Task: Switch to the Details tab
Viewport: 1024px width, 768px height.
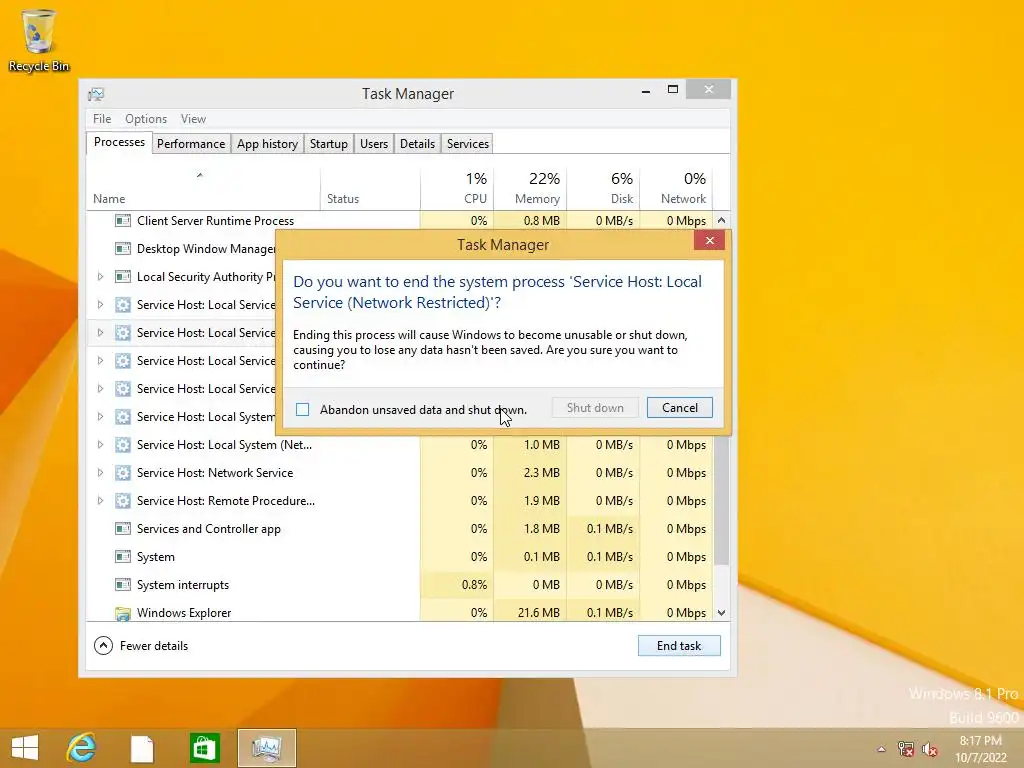Action: point(417,144)
